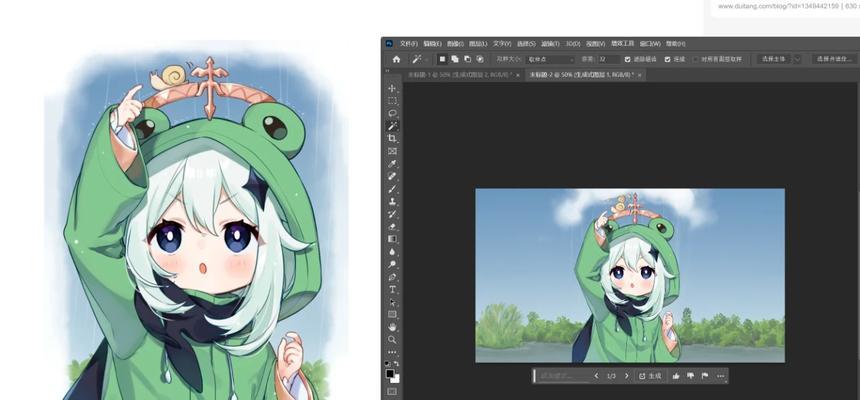
Task: Show previous generated variation
Action: 596,376
